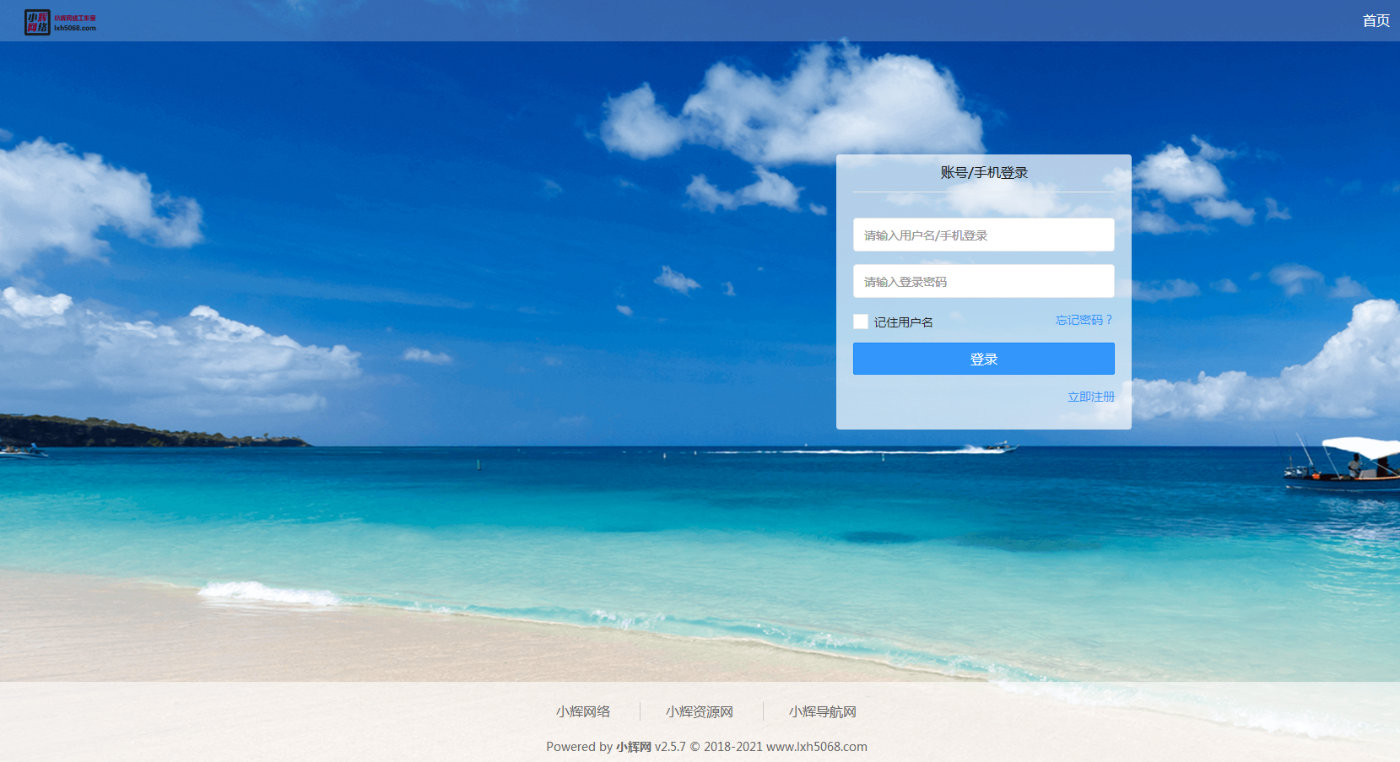The image size is (1400, 762).
Task: Click the 账号/手机登录 panel title
Action: pyautogui.click(x=983, y=171)
